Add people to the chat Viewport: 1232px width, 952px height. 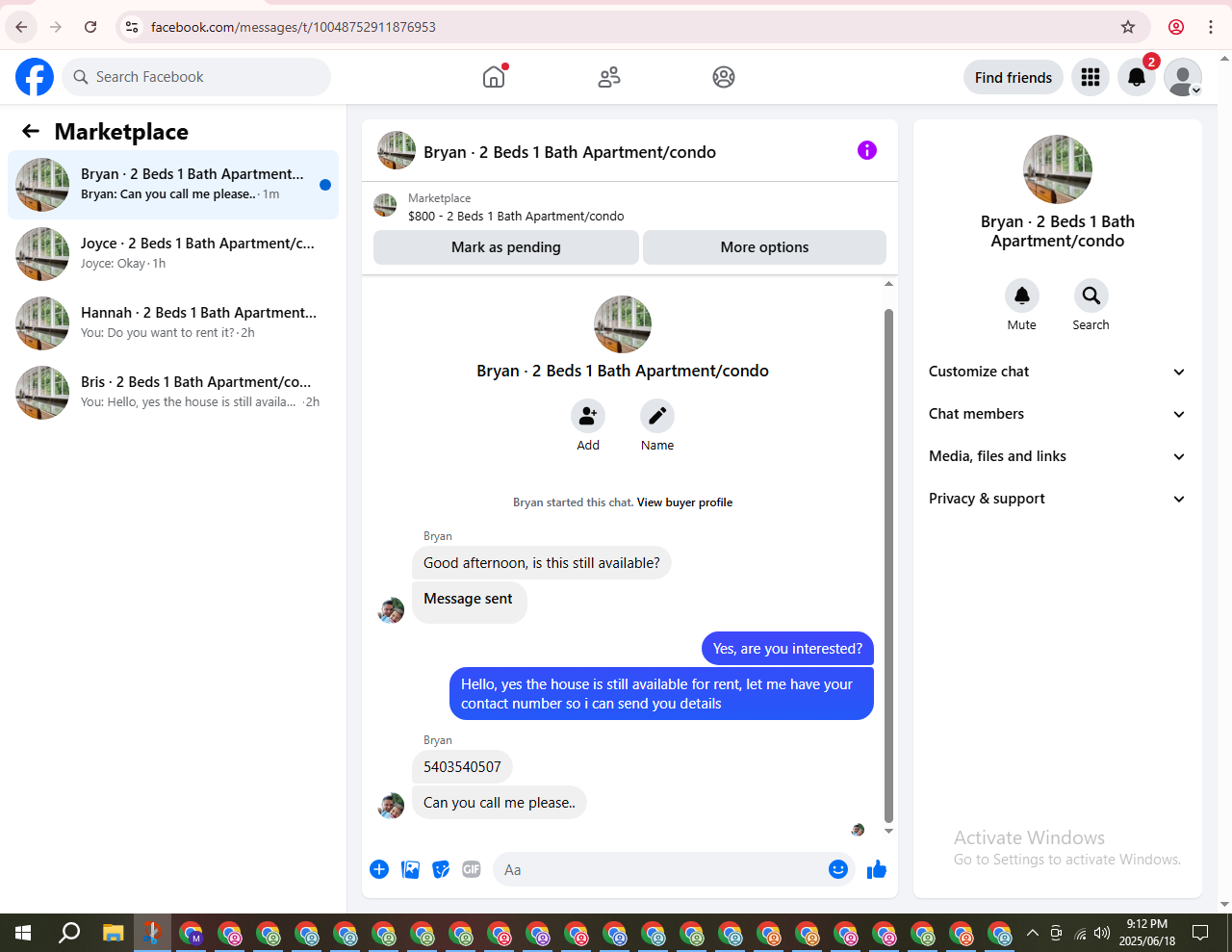[588, 416]
